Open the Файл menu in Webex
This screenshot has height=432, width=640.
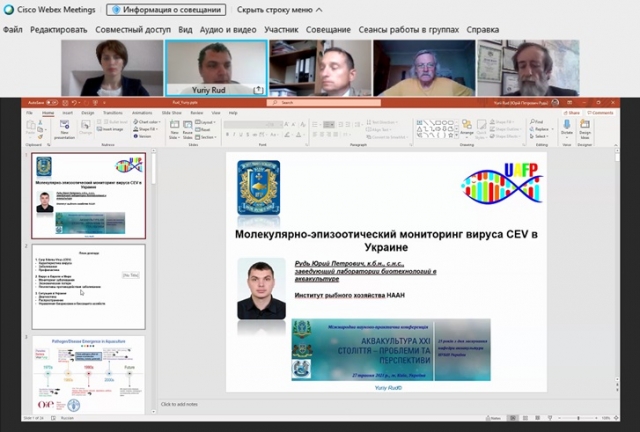point(12,30)
